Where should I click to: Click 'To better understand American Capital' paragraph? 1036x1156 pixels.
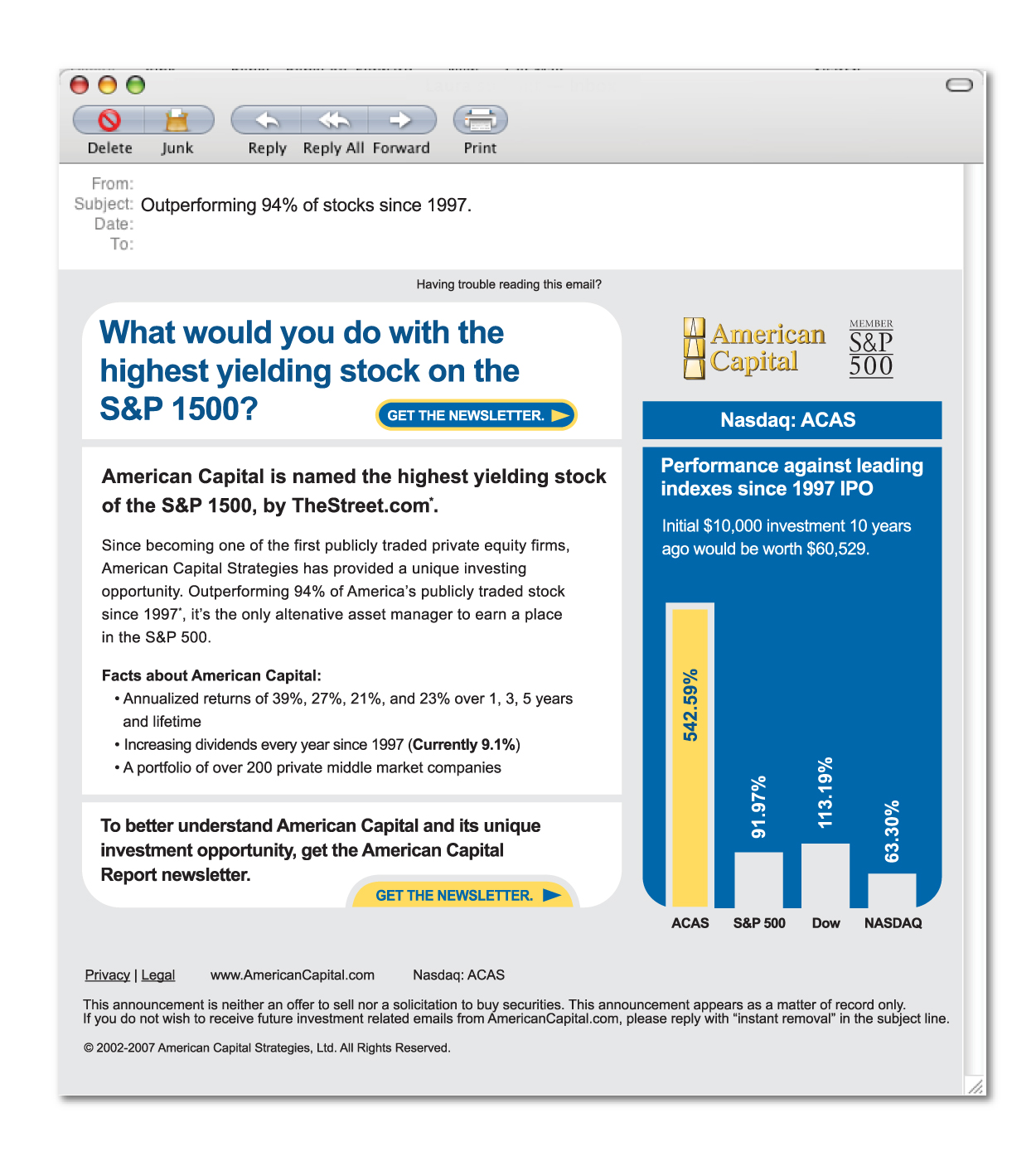[321, 850]
